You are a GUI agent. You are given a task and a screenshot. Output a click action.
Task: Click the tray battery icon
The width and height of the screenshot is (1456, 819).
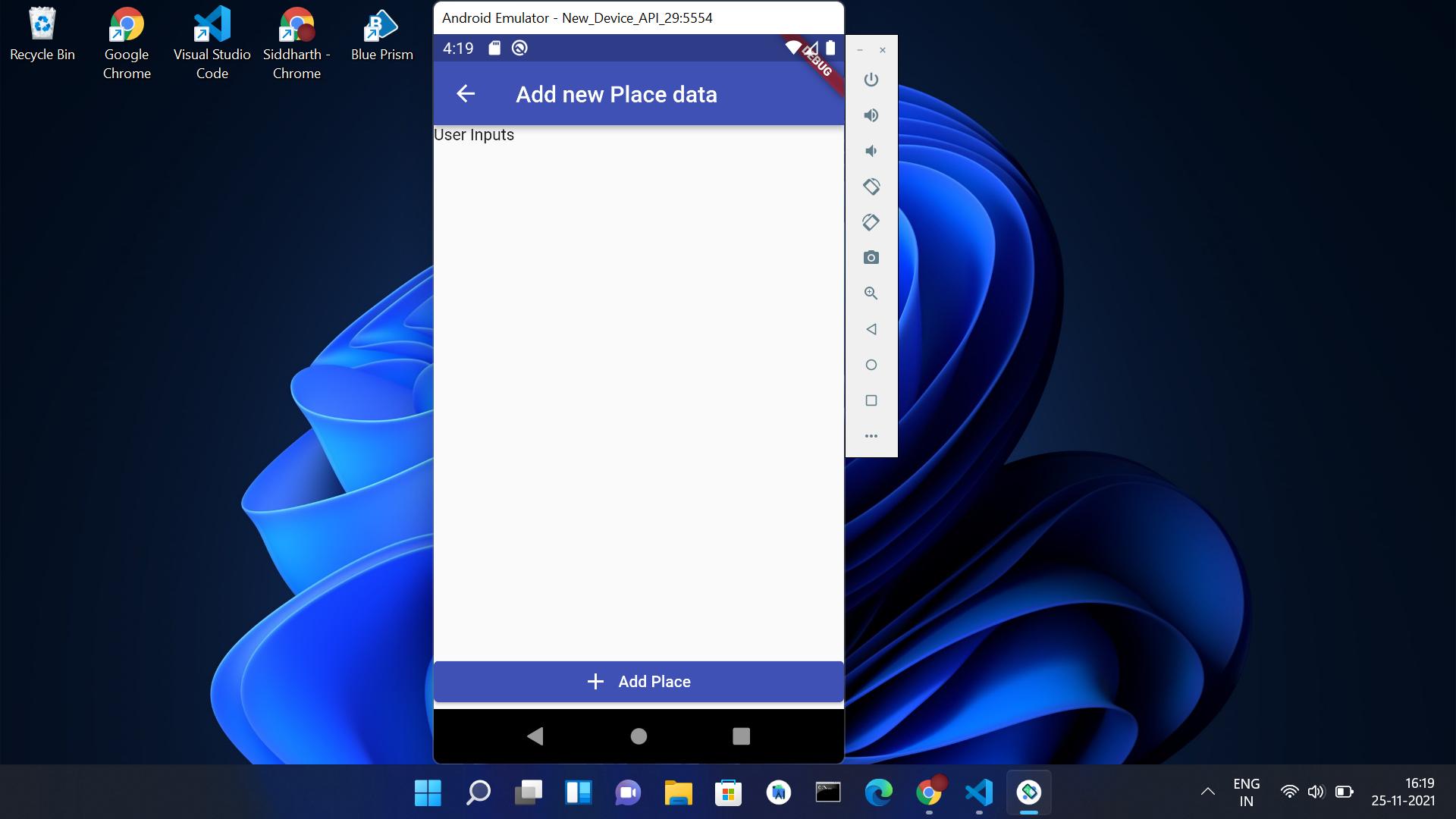click(1344, 792)
